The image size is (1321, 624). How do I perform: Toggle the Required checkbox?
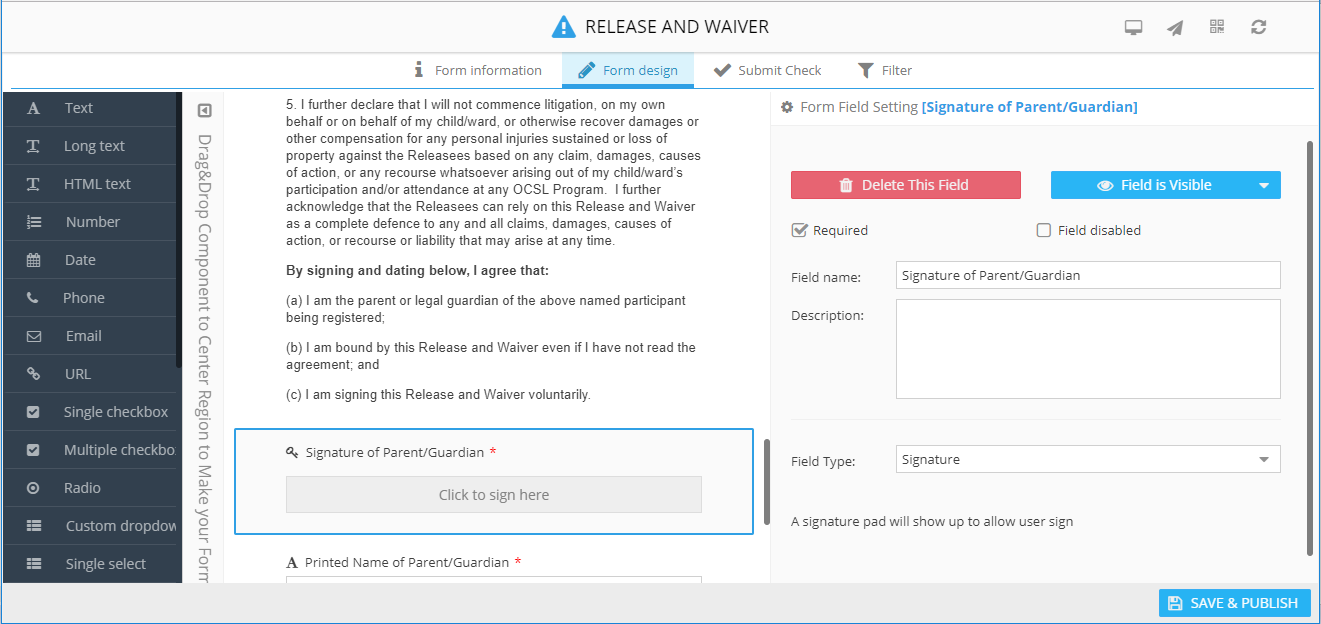[799, 230]
